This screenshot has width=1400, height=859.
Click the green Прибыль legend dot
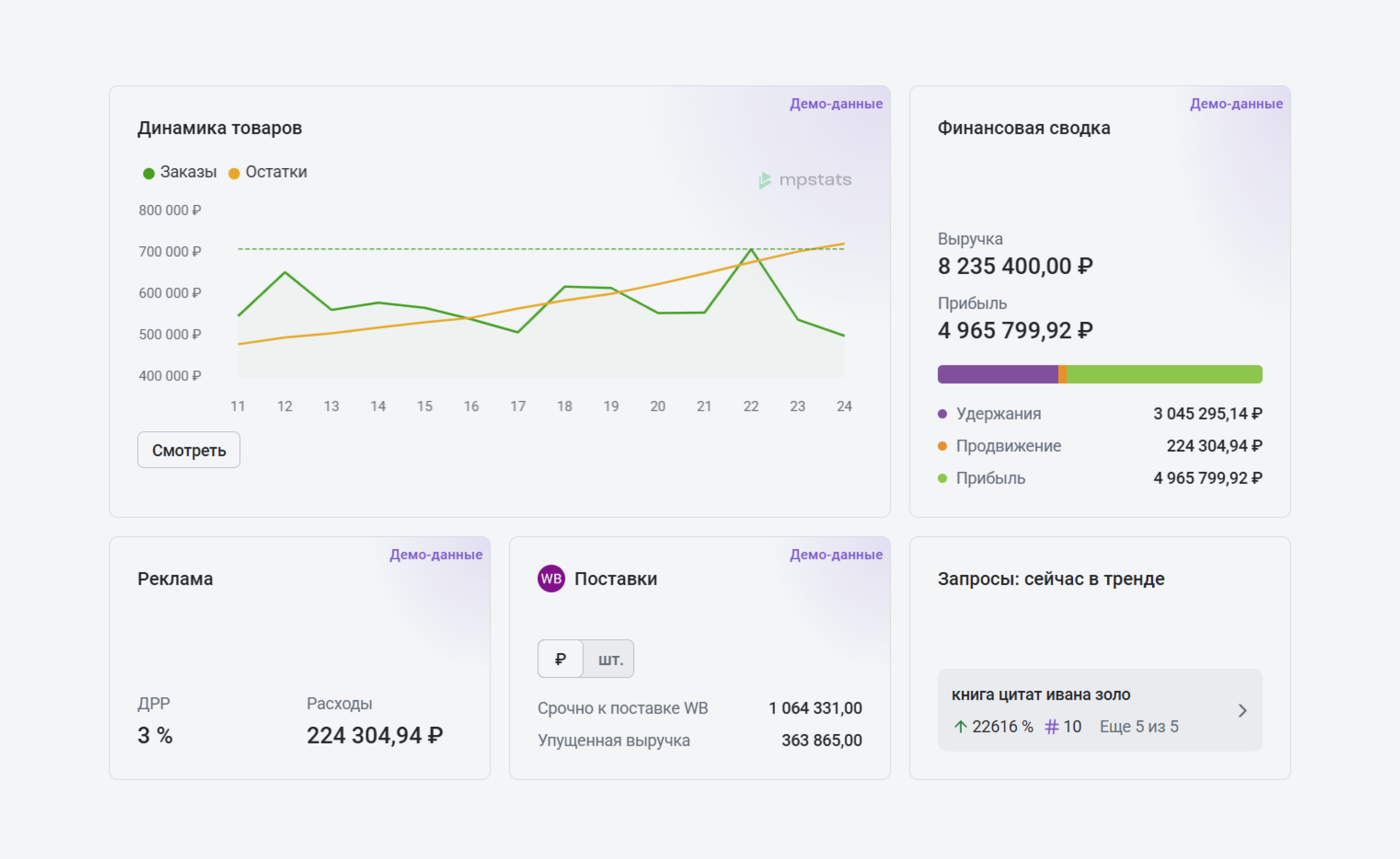(942, 478)
